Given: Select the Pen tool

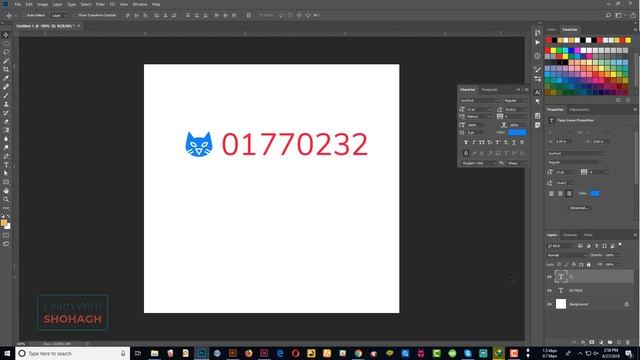Looking at the screenshot, I should [6, 156].
